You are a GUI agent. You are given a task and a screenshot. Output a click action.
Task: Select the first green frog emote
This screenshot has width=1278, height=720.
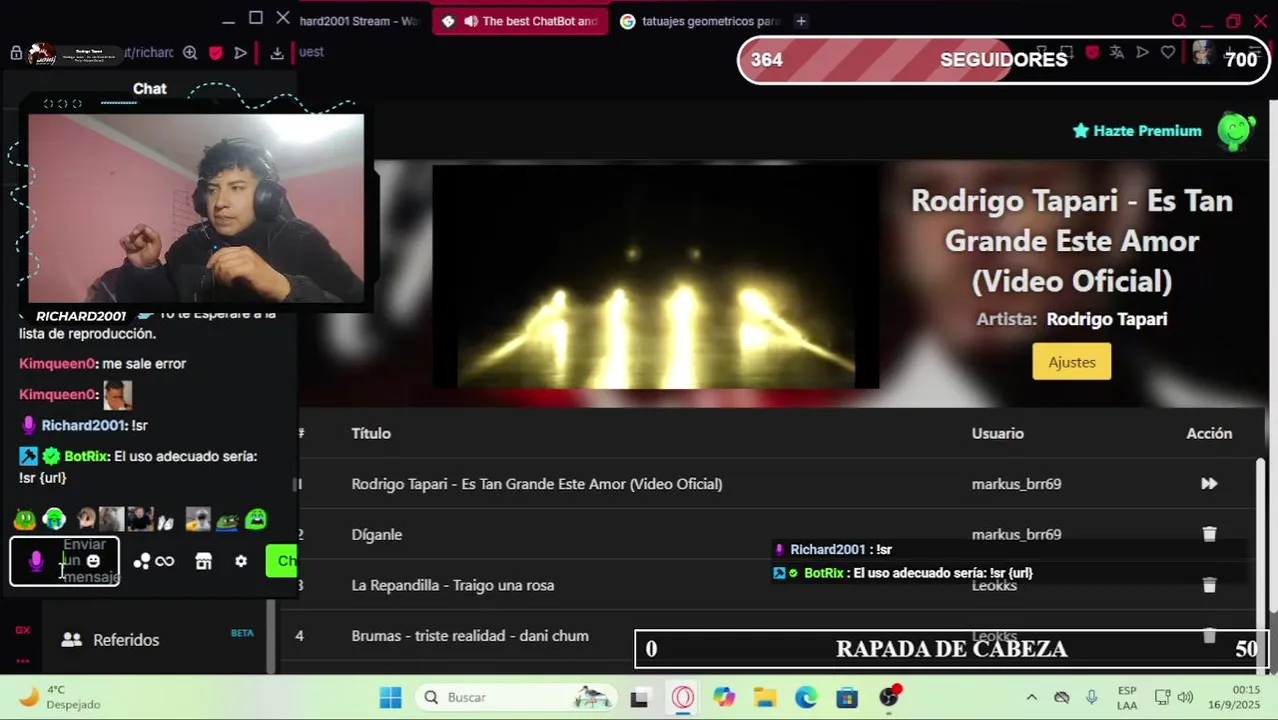coord(25,519)
